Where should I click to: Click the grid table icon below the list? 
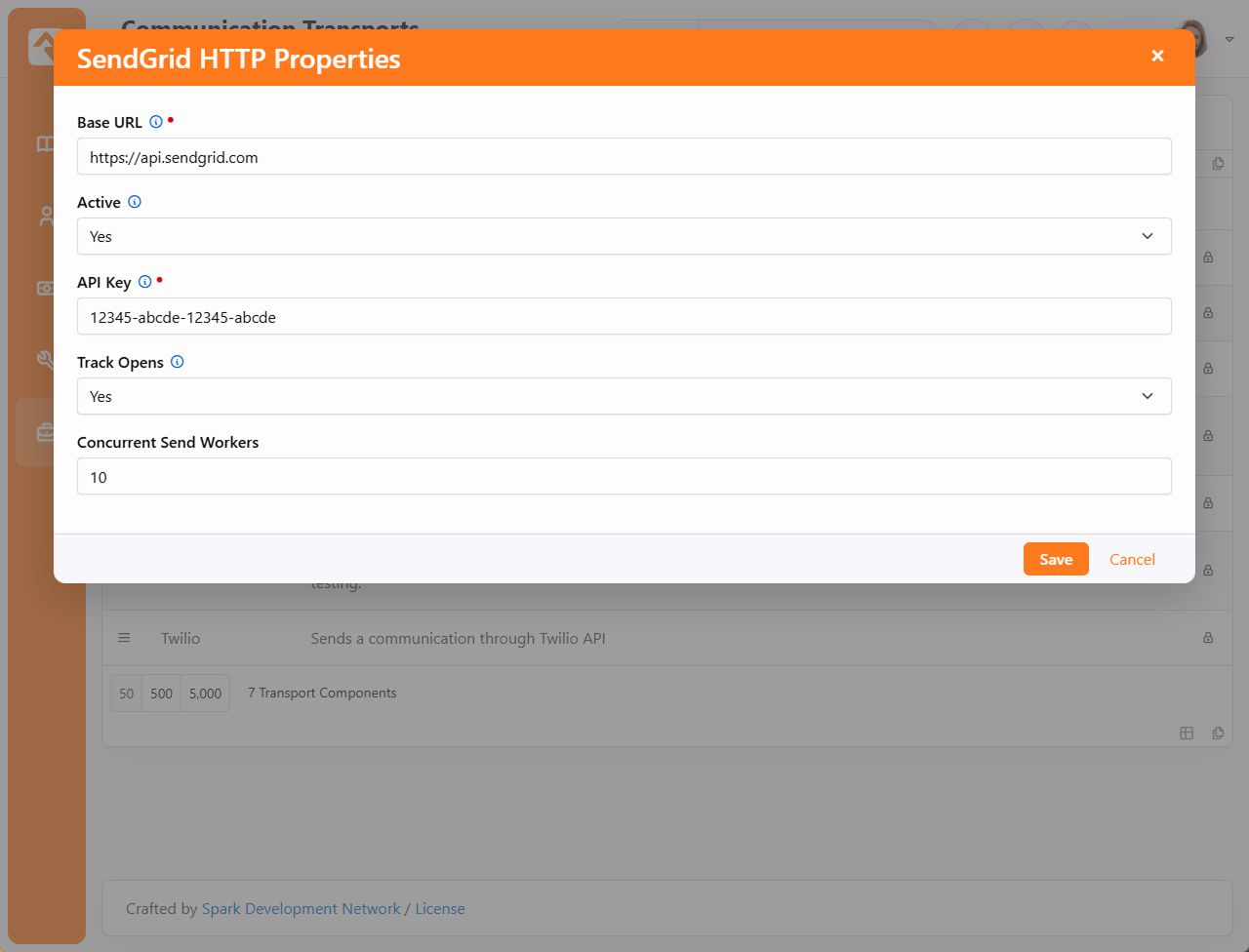pyautogui.click(x=1187, y=734)
